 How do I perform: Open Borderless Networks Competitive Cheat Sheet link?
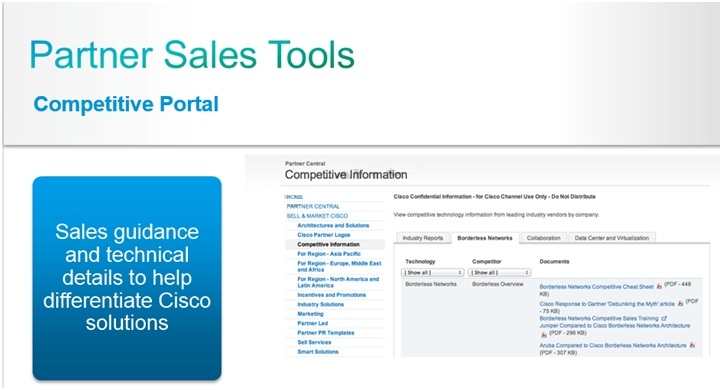[596, 286]
